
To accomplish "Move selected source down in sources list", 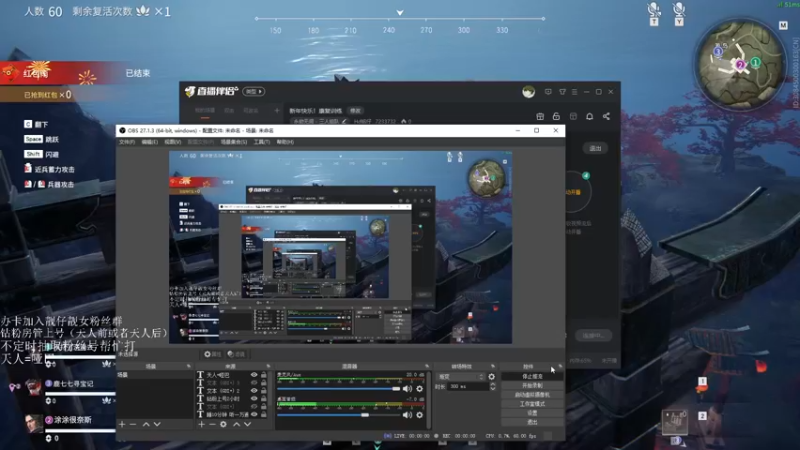I will (x=247, y=424).
